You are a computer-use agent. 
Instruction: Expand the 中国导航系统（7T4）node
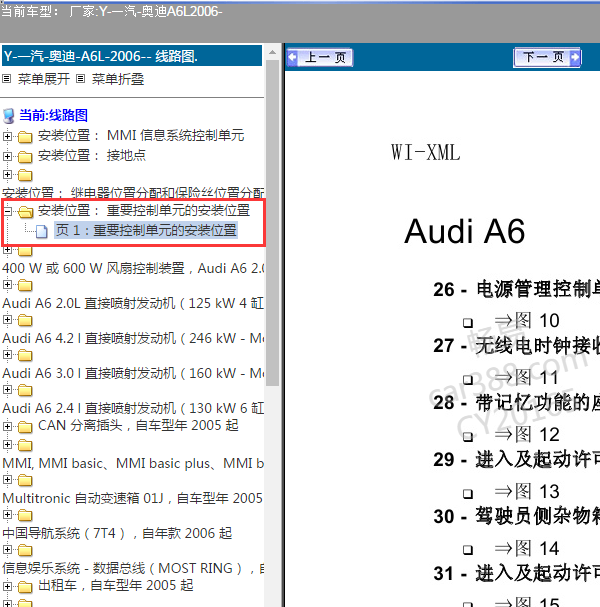[7, 514]
